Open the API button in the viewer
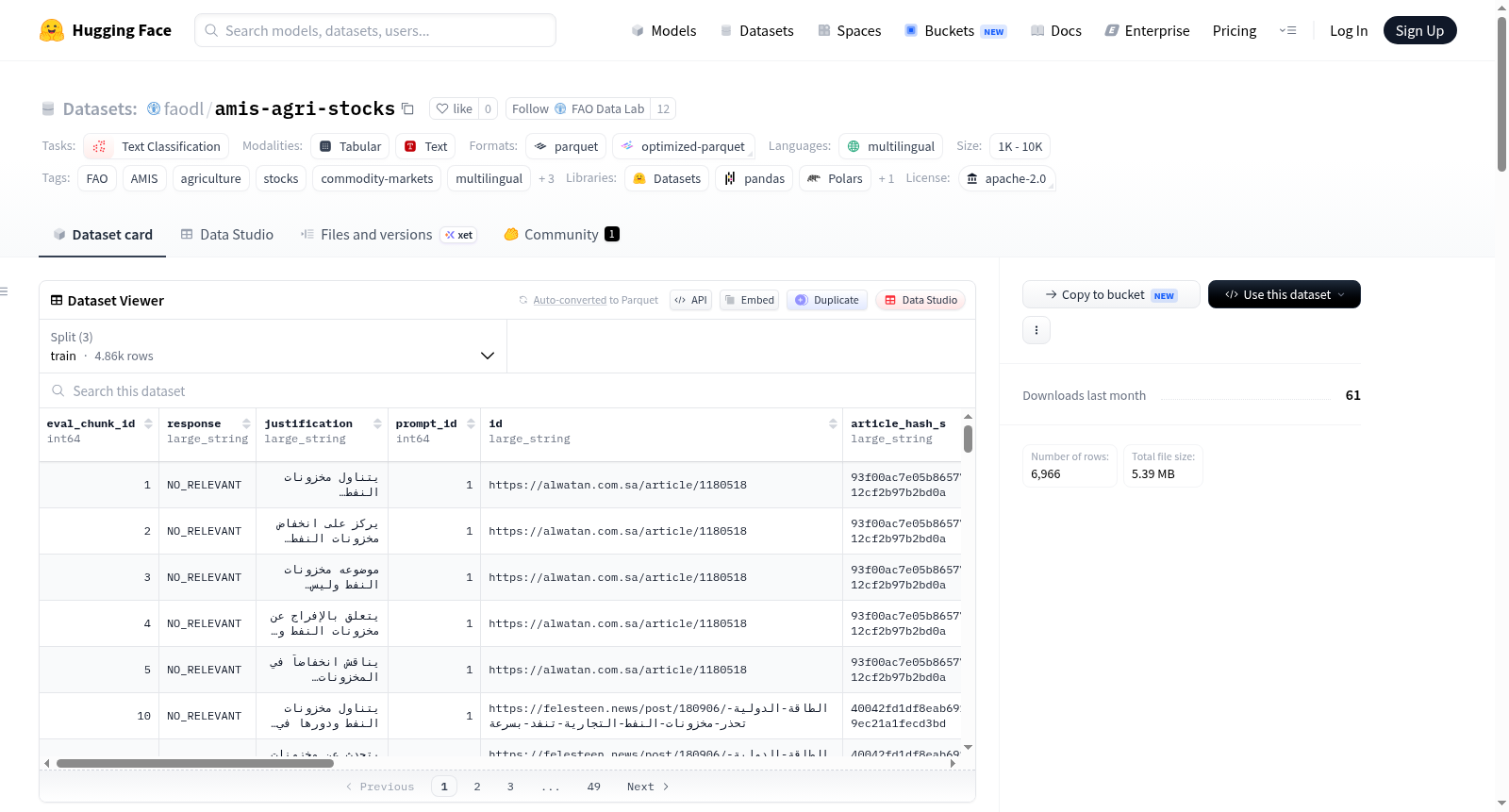The image size is (1509, 812). pos(690,300)
